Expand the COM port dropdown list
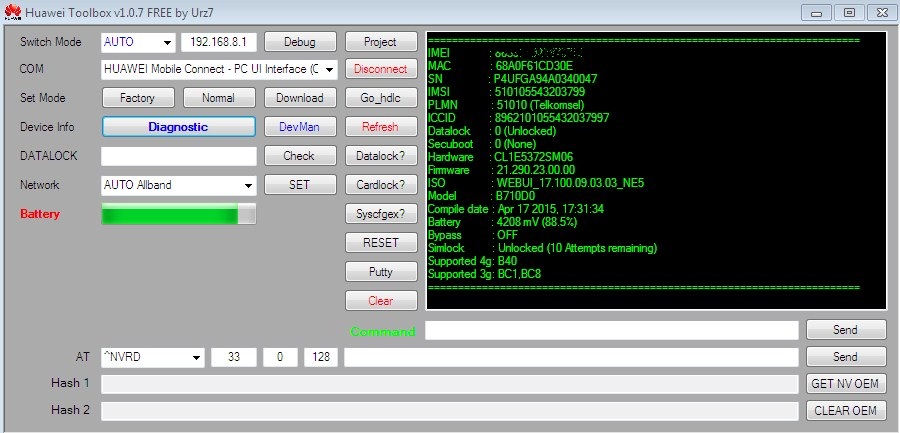The image size is (900, 433). (x=219, y=69)
